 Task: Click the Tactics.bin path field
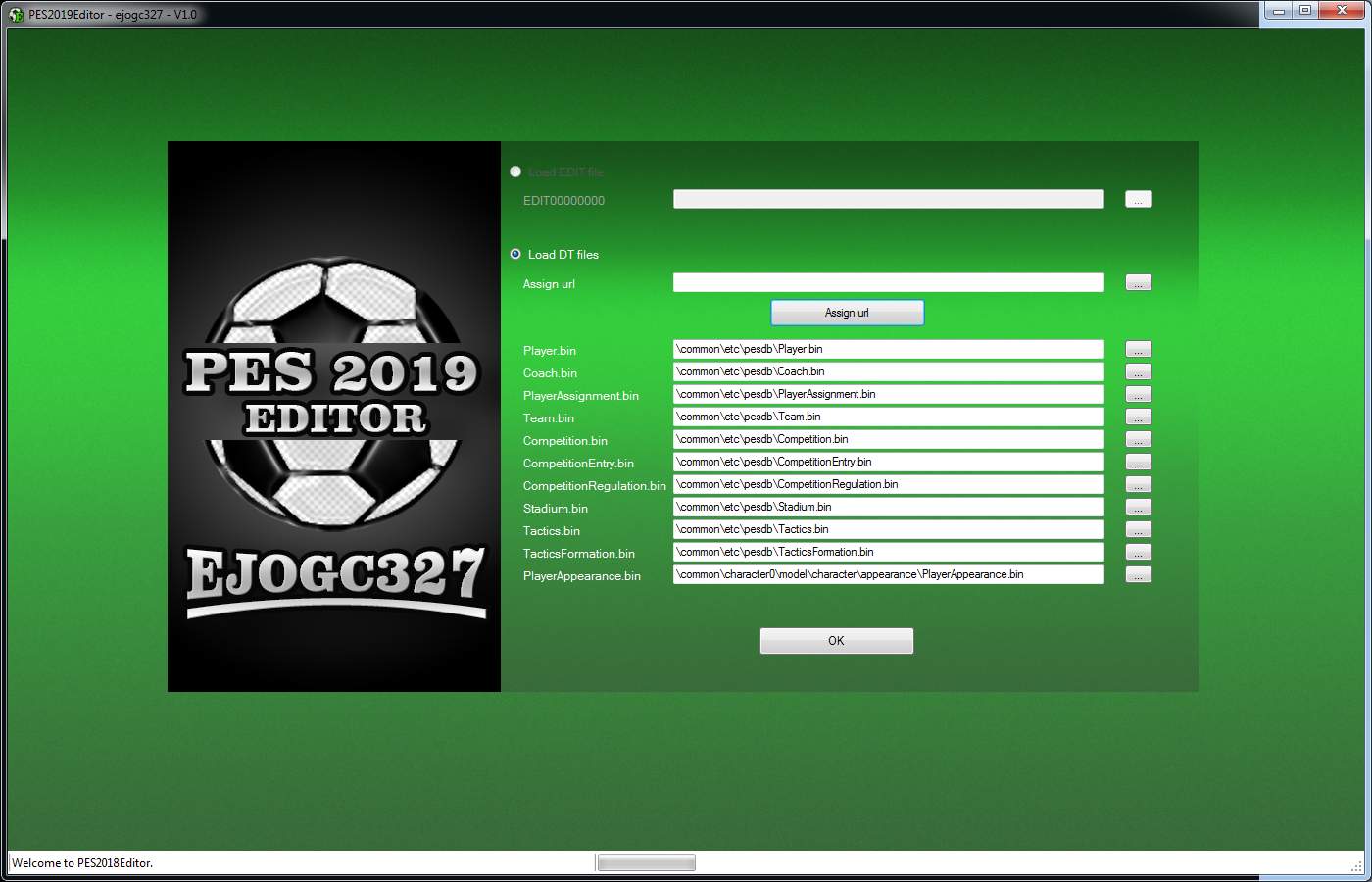[888, 529]
